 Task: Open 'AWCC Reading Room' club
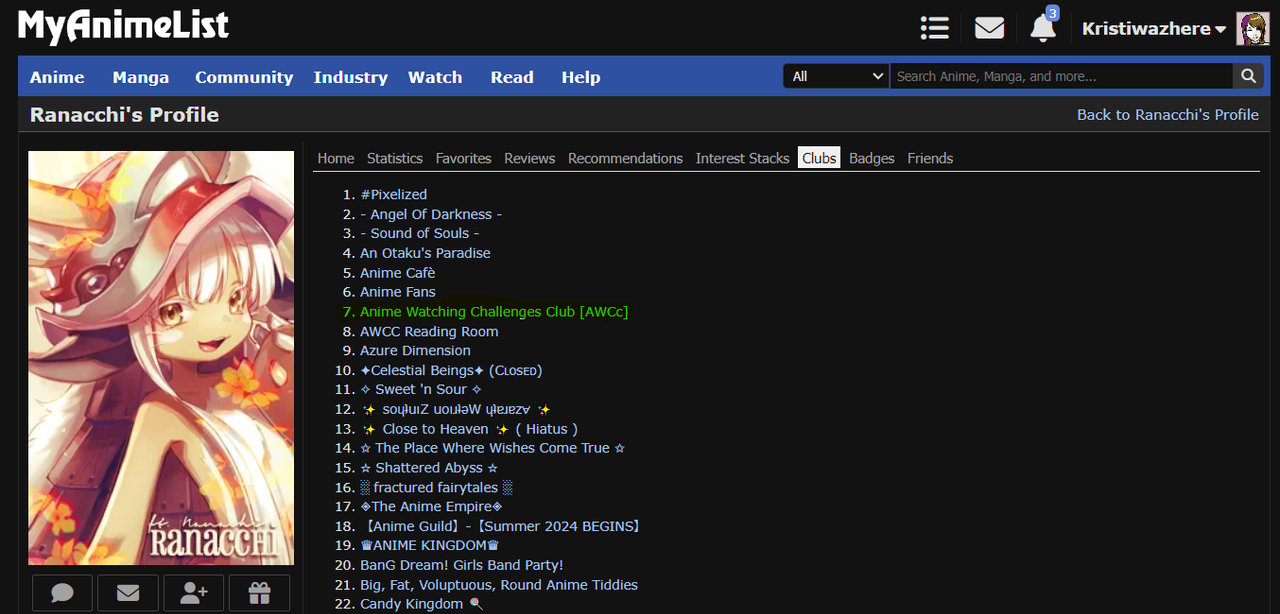[429, 331]
